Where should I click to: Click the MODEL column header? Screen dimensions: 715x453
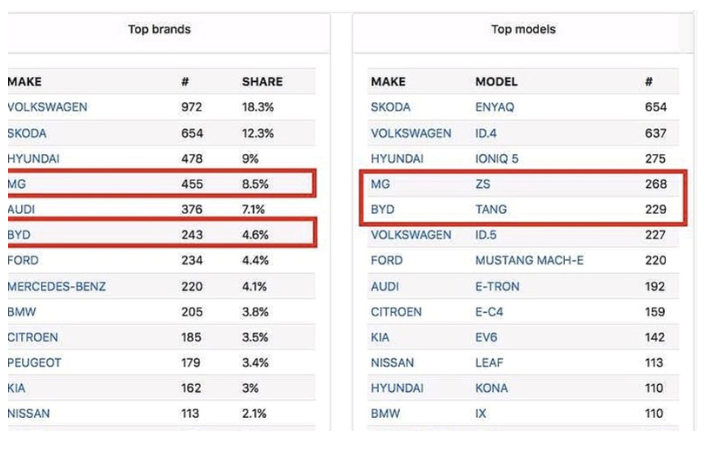coord(496,82)
